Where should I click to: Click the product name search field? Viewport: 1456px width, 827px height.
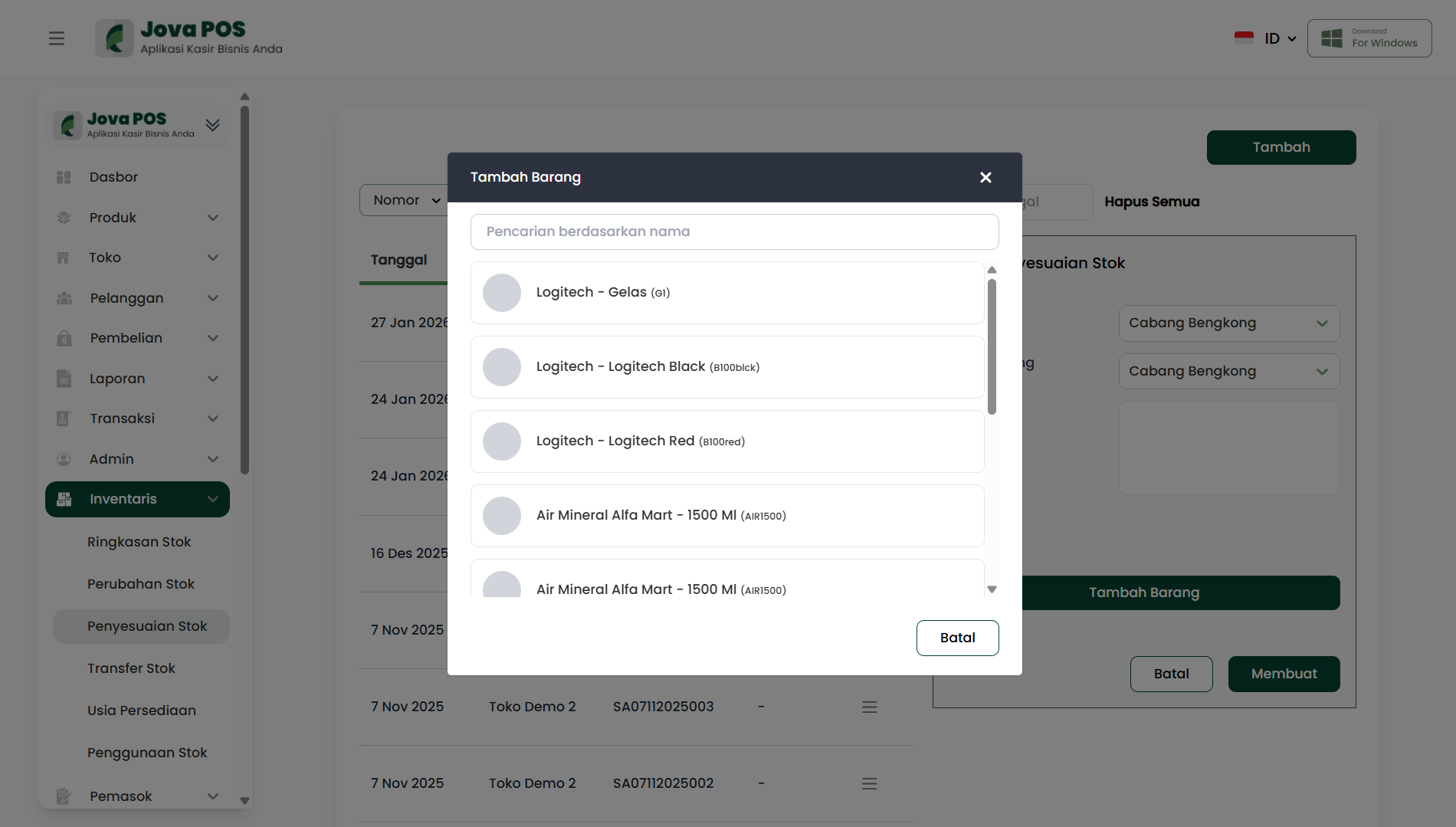pyautogui.click(x=734, y=231)
